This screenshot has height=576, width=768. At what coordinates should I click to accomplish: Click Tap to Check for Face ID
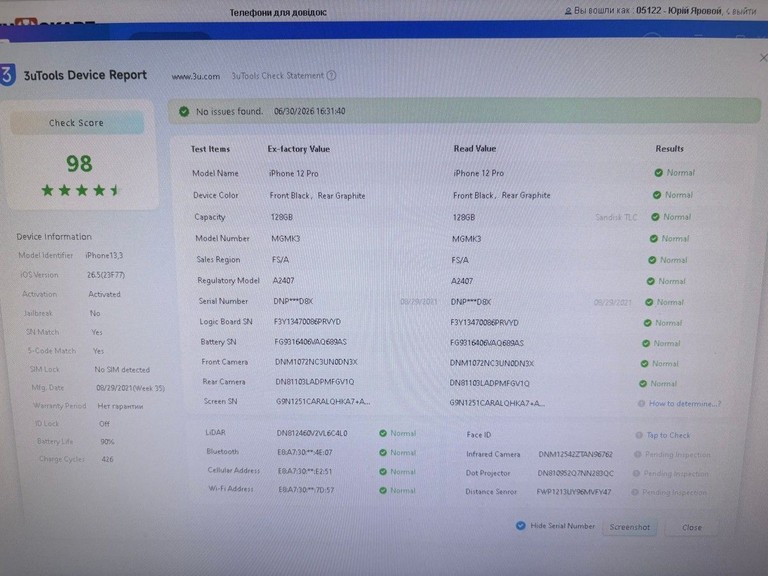point(668,435)
